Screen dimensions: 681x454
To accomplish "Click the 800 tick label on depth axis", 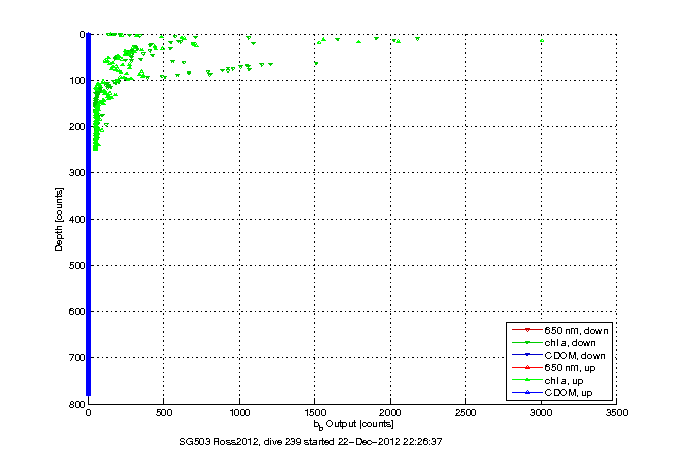I will pos(75,404).
